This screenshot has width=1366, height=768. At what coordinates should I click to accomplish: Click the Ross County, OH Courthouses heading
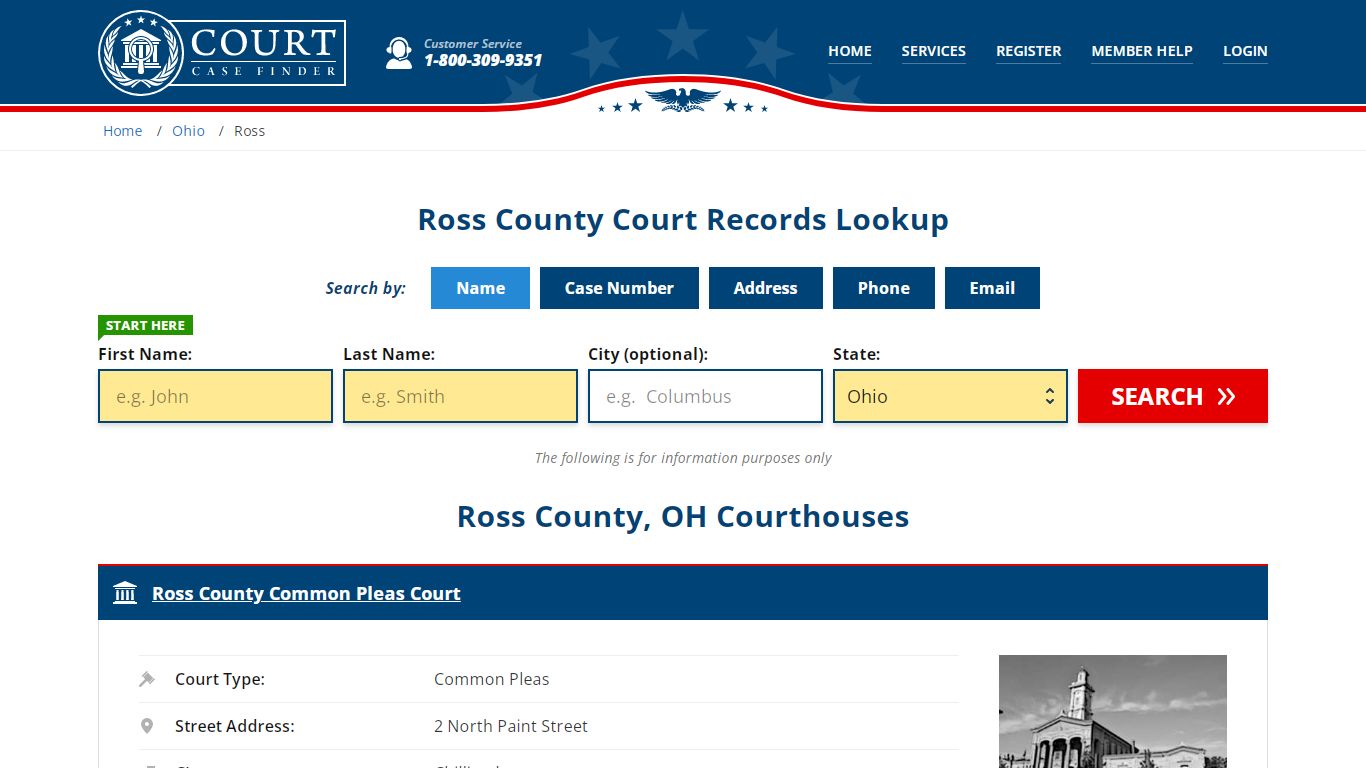(683, 516)
